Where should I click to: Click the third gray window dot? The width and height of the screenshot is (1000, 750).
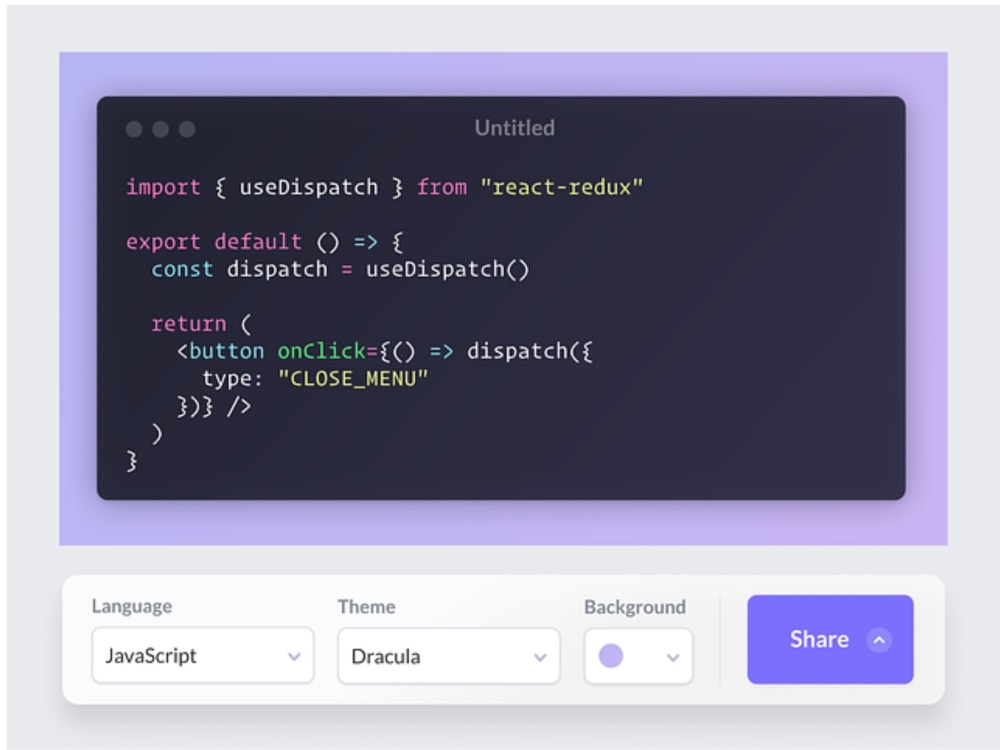(187, 129)
